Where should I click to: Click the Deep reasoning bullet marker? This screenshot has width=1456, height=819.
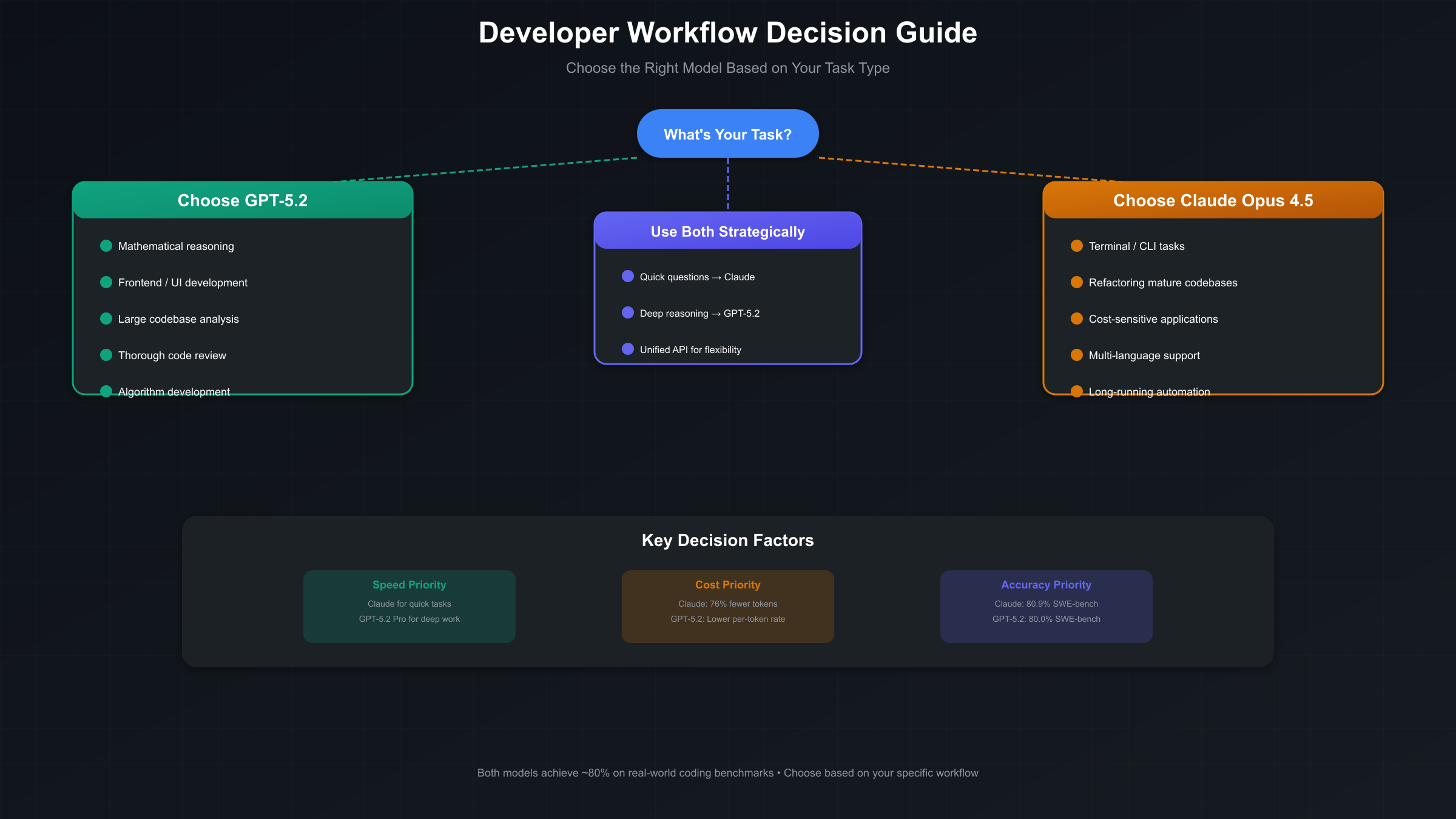628,313
